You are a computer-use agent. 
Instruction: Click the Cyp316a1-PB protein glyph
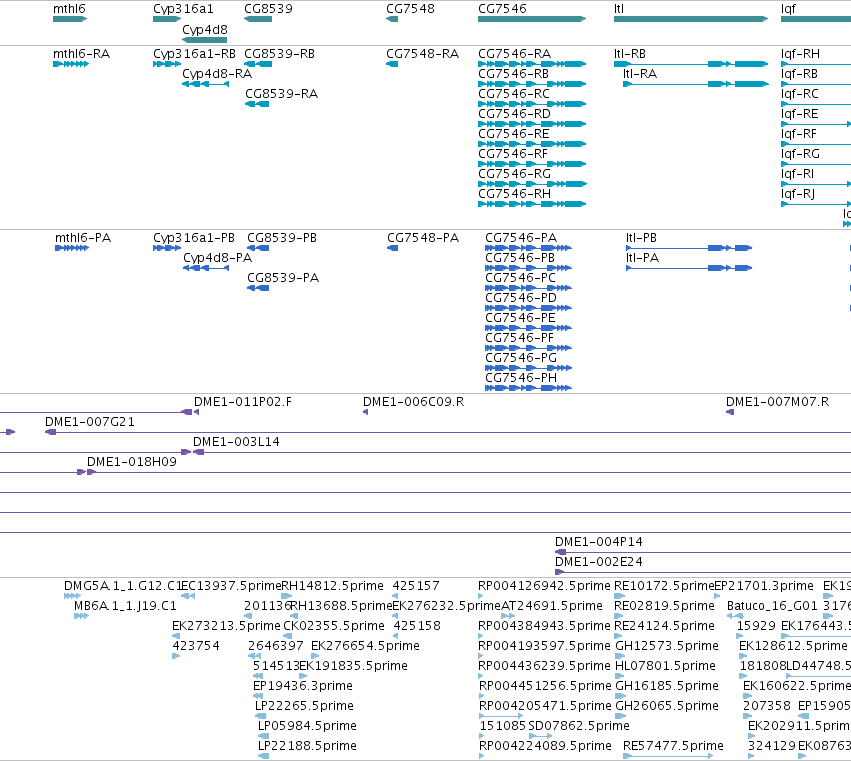tap(167, 248)
